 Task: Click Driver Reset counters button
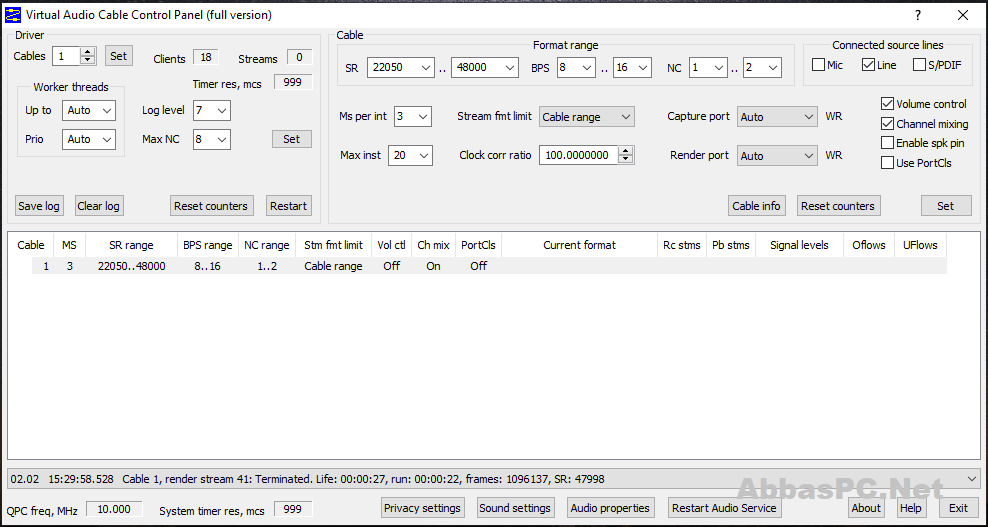point(212,206)
